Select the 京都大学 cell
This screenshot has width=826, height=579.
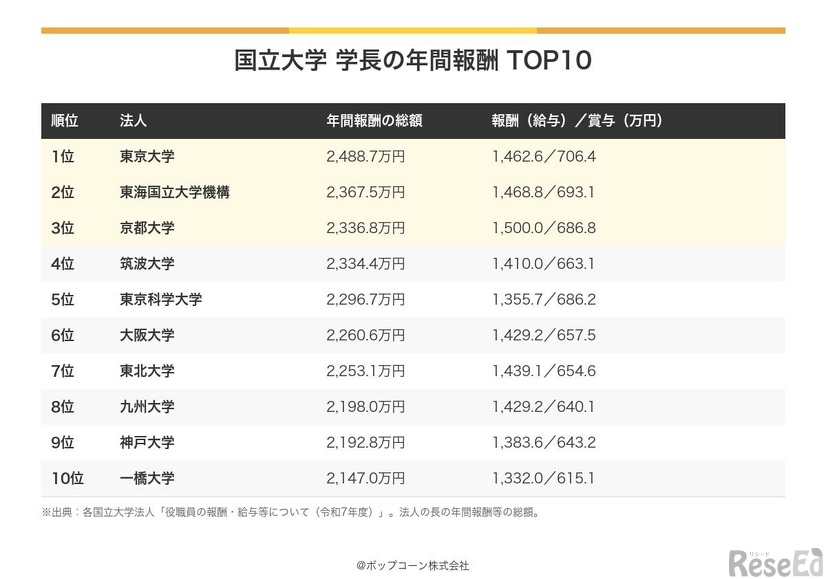[x=147, y=228]
